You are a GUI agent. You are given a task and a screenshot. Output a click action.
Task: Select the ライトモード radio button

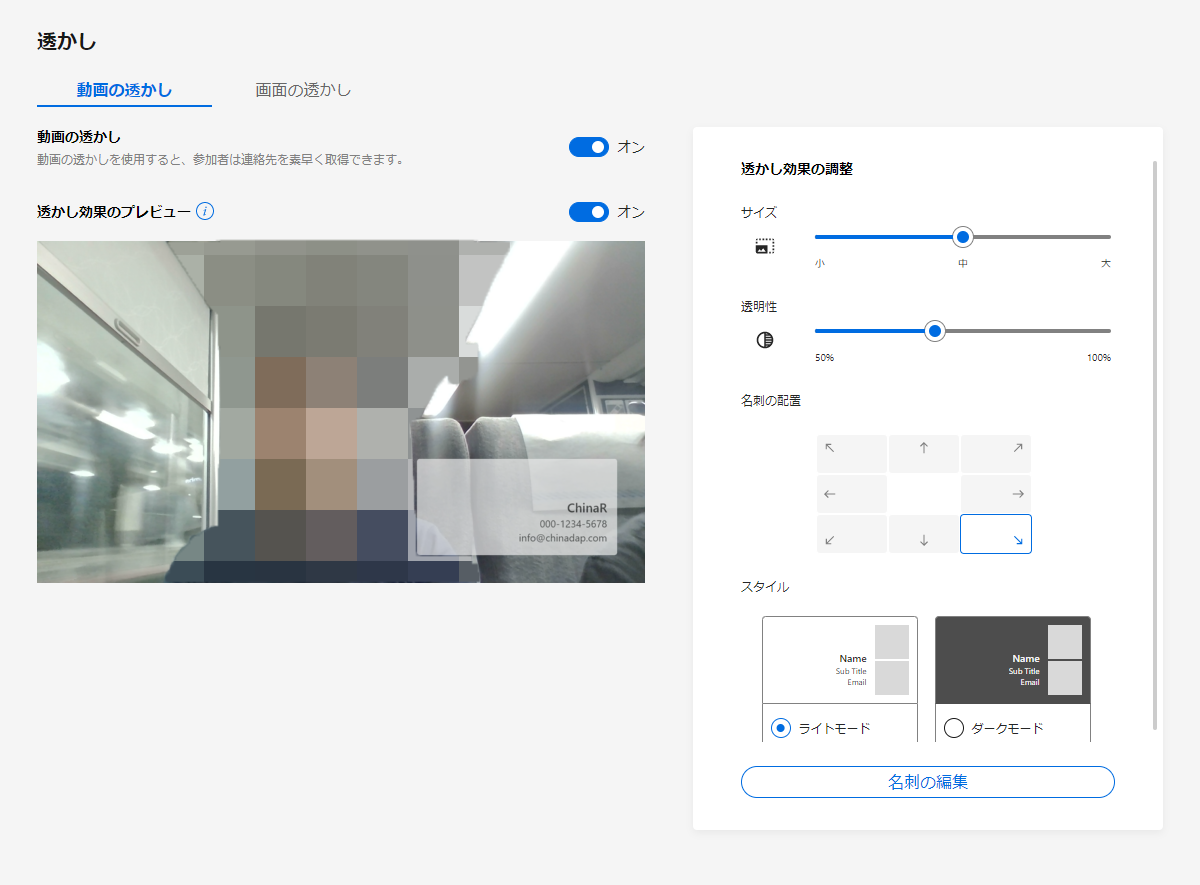click(781, 728)
